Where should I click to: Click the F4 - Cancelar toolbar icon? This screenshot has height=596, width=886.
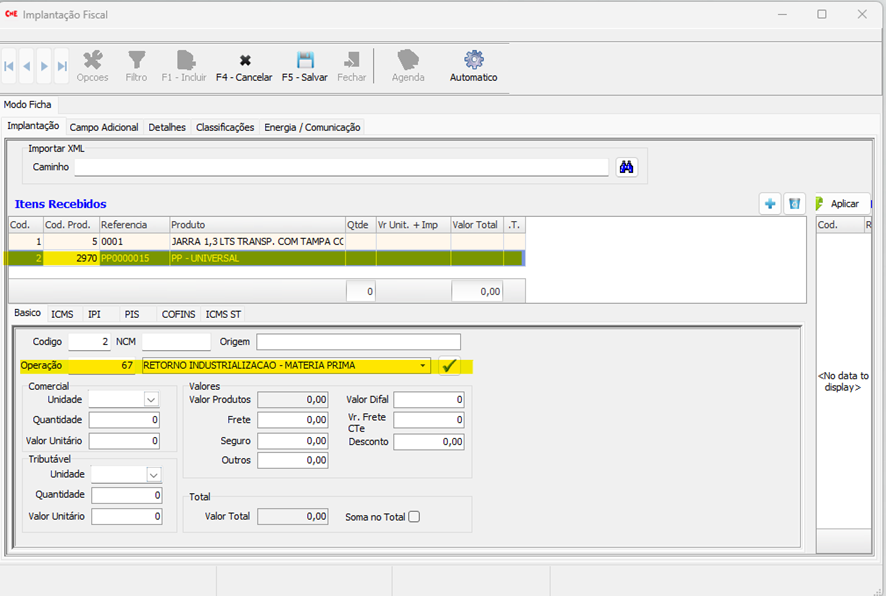tap(244, 61)
